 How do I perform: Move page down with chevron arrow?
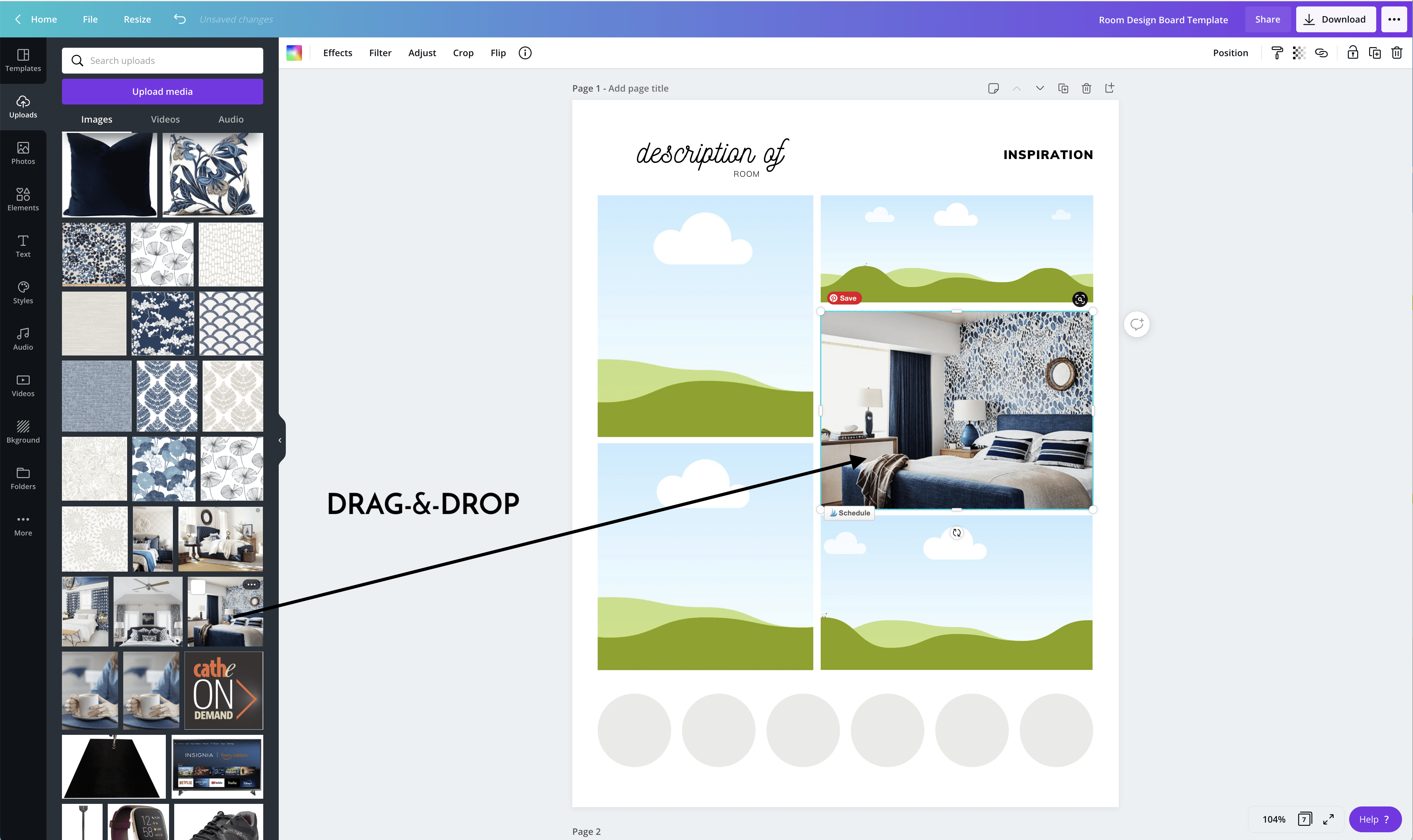(1040, 88)
